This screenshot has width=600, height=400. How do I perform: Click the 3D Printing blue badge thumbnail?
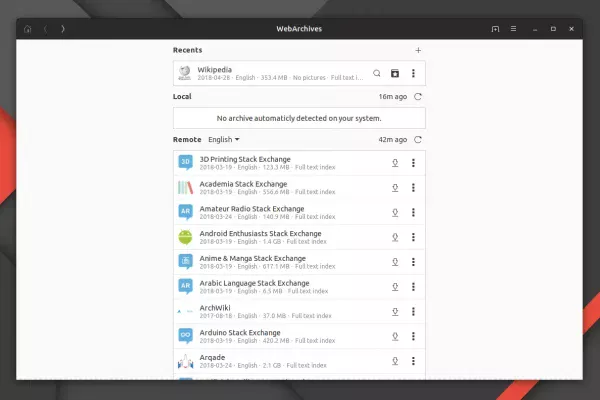(185, 162)
